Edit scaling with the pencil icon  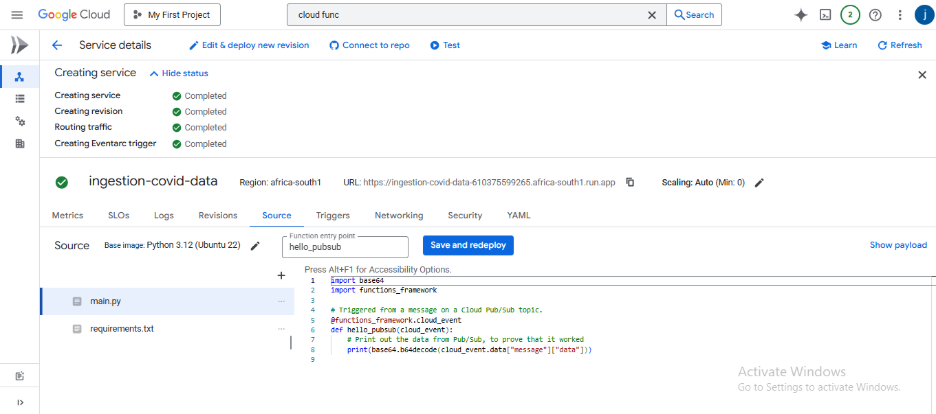click(x=759, y=183)
